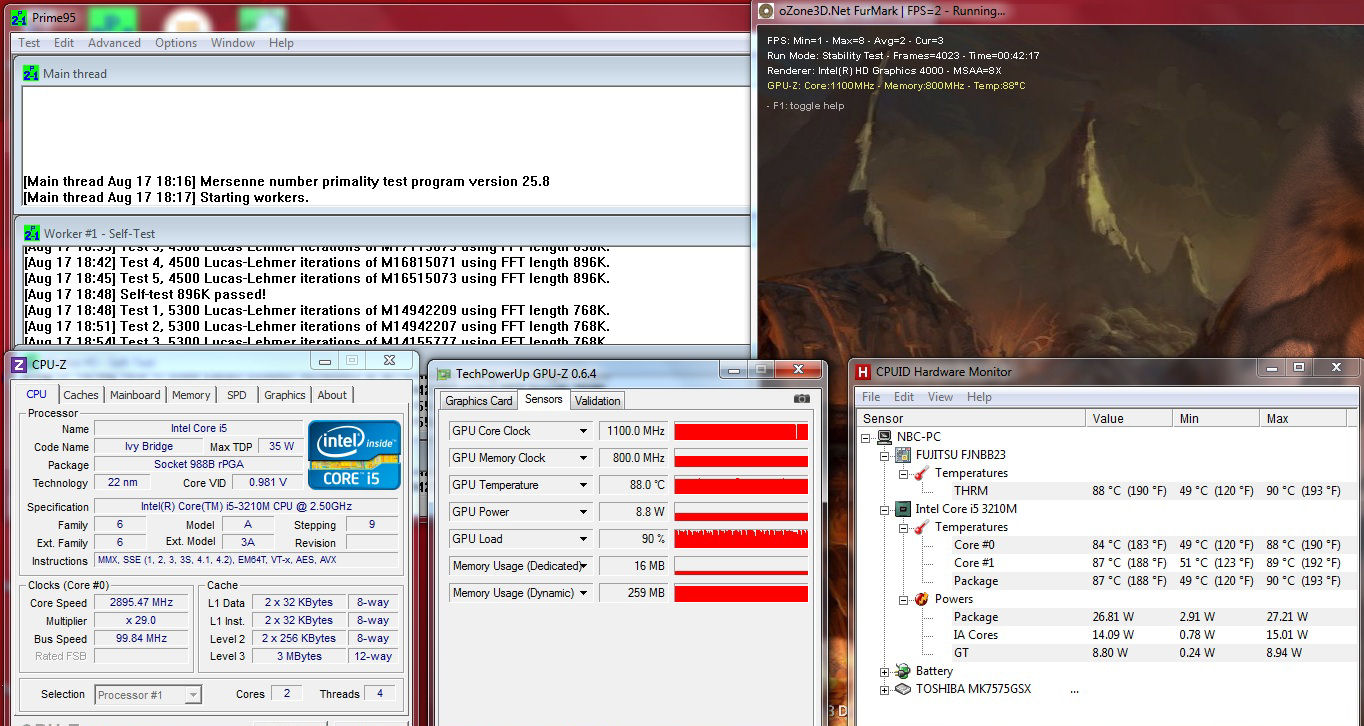Open the Window menu in Prime95

233,43
